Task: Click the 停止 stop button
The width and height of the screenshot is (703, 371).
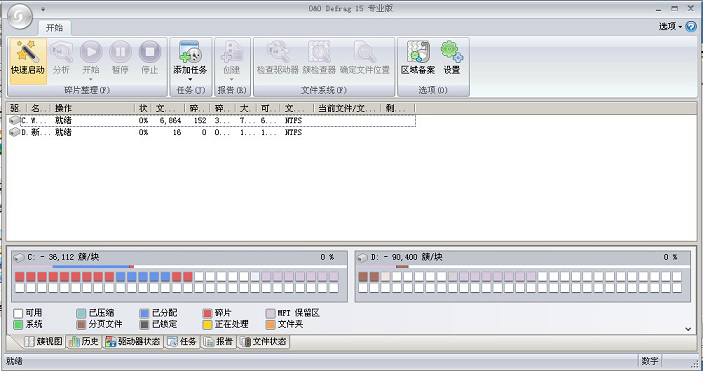Action: point(150,52)
